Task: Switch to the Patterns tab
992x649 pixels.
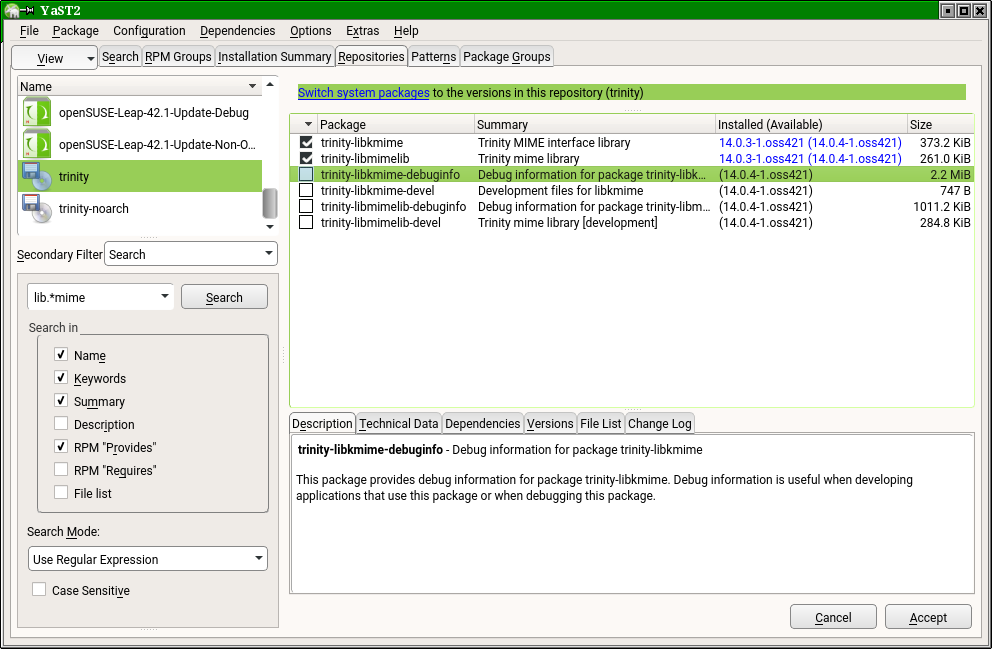Action: click(x=433, y=57)
